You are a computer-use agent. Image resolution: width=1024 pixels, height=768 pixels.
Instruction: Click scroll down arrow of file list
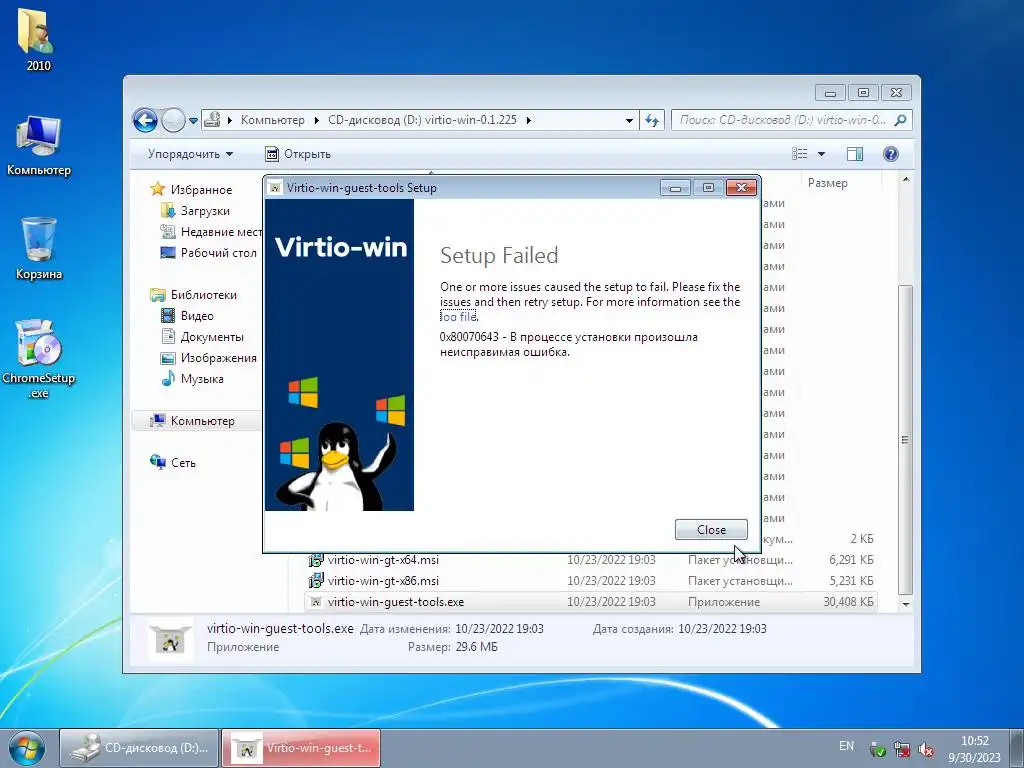click(906, 605)
